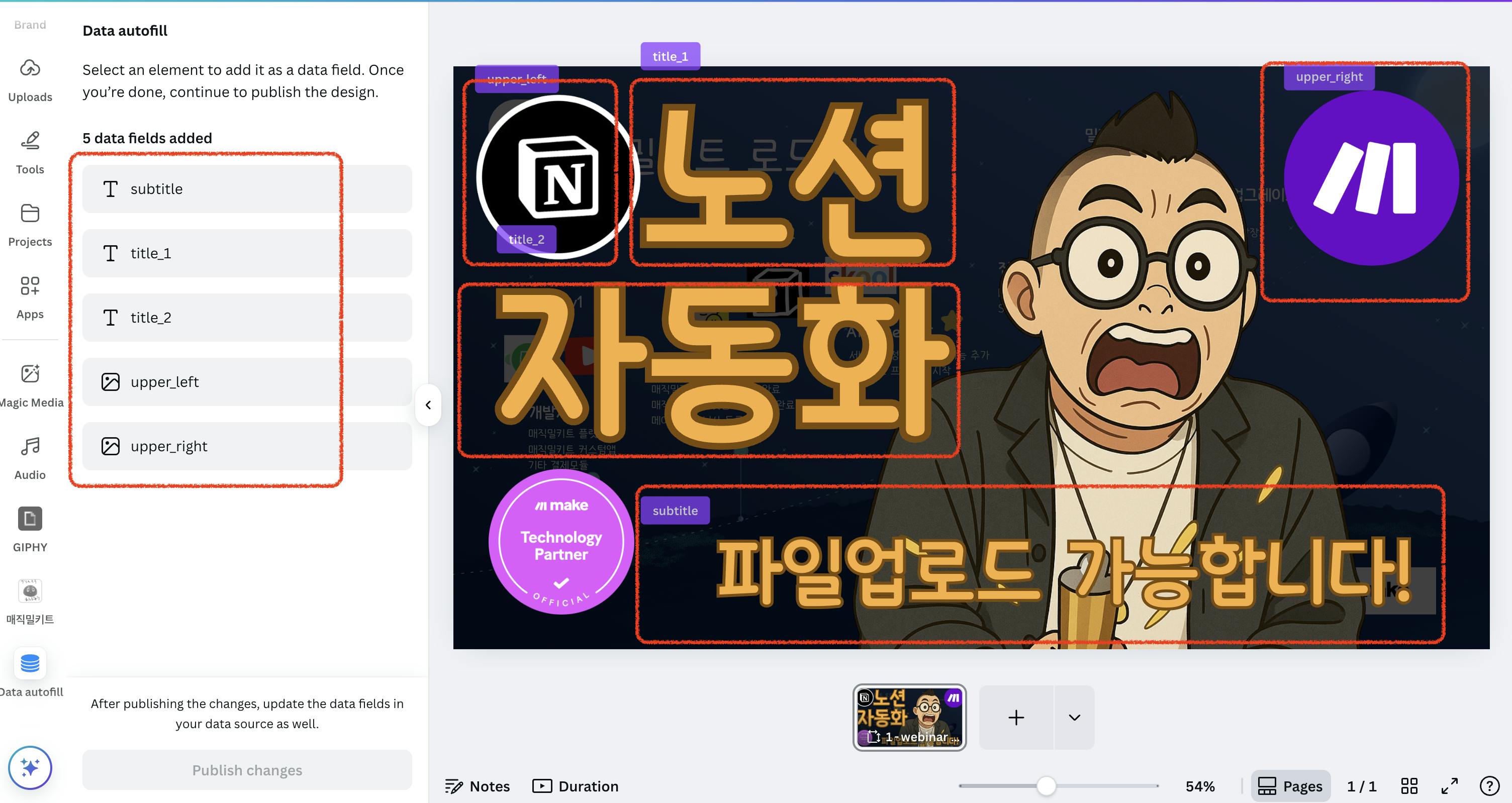Open the add page options dropdown arrow
1512x803 pixels.
tap(1075, 717)
